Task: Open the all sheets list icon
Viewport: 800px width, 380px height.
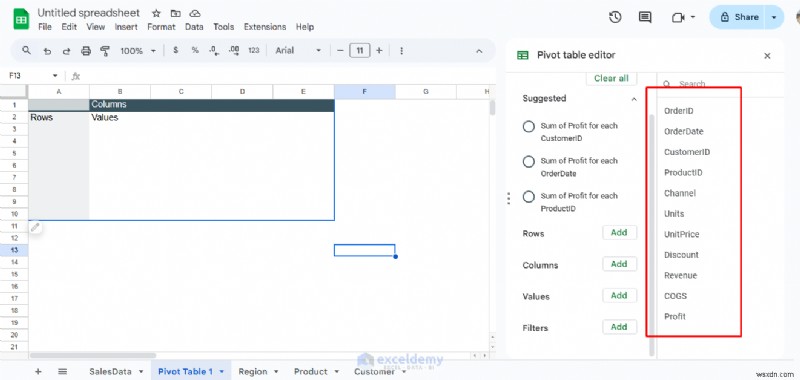Action: point(62,371)
